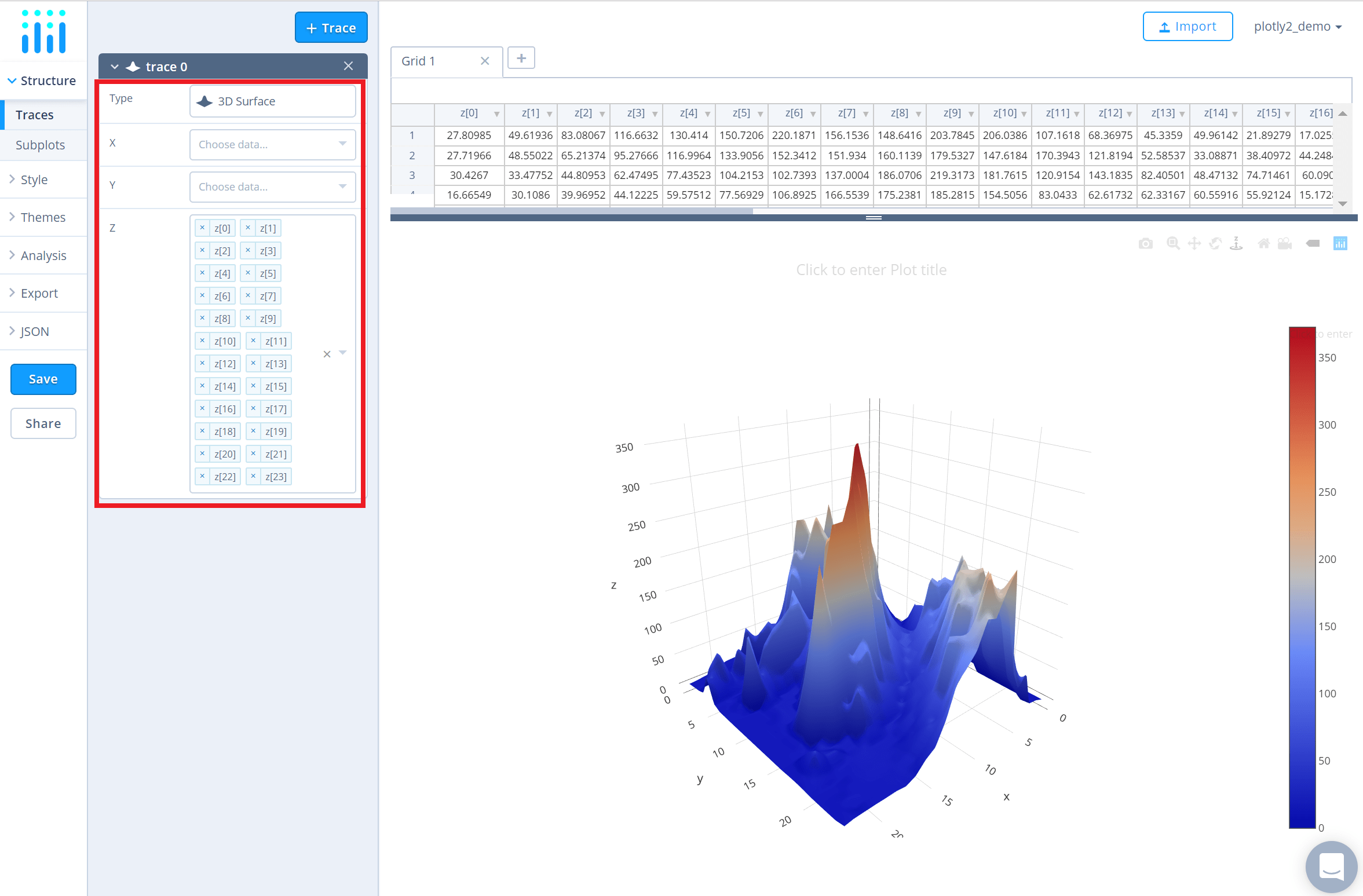Image resolution: width=1363 pixels, height=896 pixels.
Task: Open the chat support bubble
Action: (1331, 866)
